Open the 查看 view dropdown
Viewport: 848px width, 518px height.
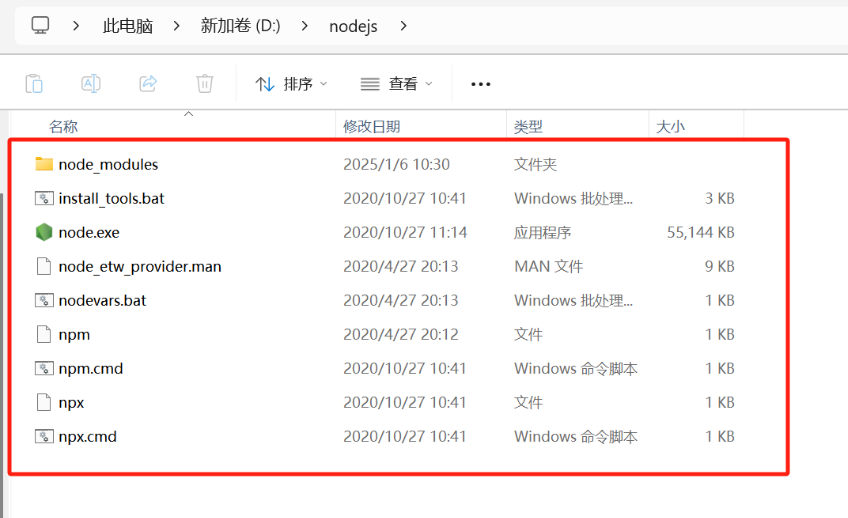pos(396,84)
